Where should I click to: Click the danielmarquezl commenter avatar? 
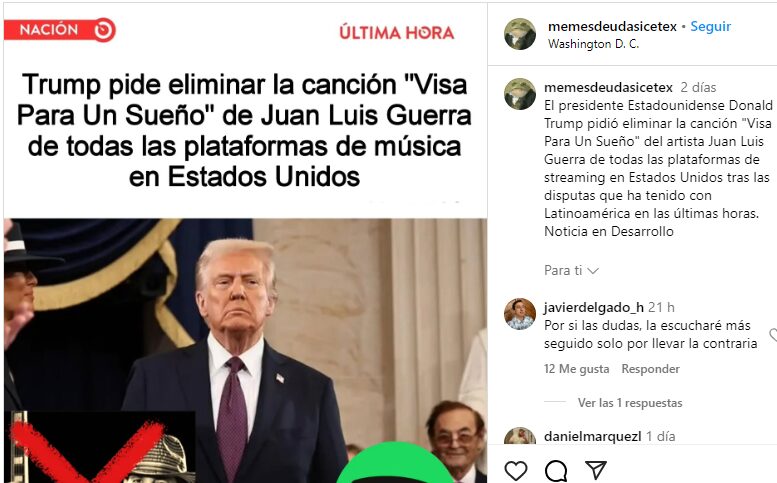pyautogui.click(x=520, y=436)
